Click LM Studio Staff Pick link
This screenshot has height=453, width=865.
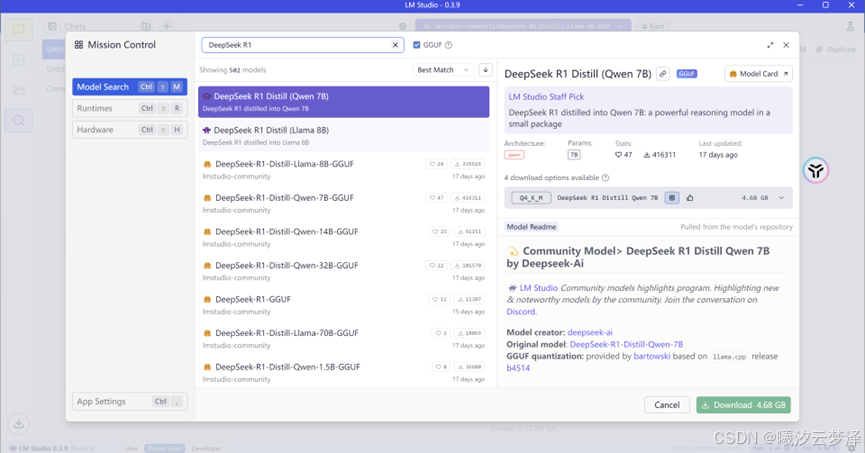(x=546, y=97)
